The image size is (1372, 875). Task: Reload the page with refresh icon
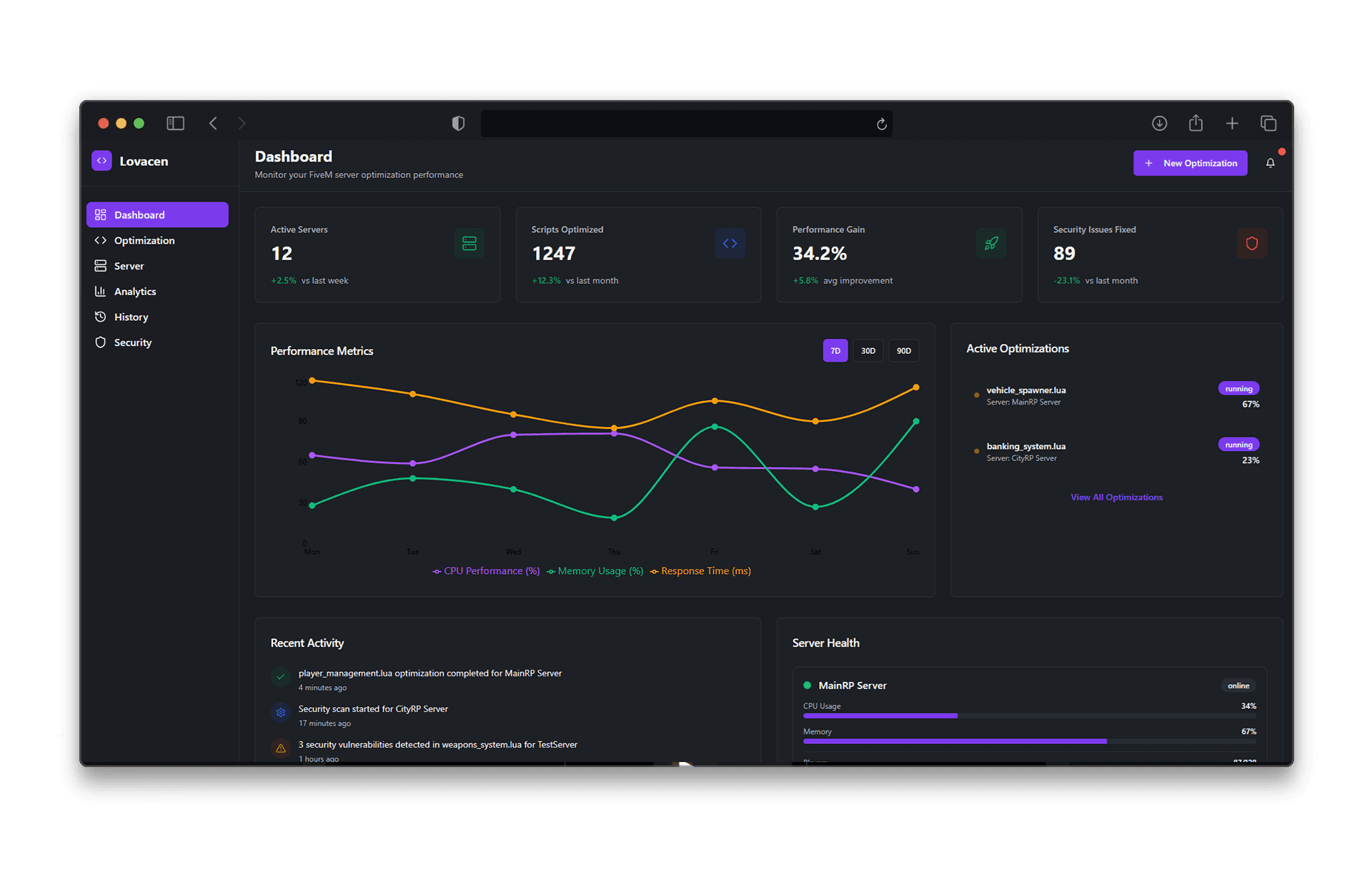point(882,124)
